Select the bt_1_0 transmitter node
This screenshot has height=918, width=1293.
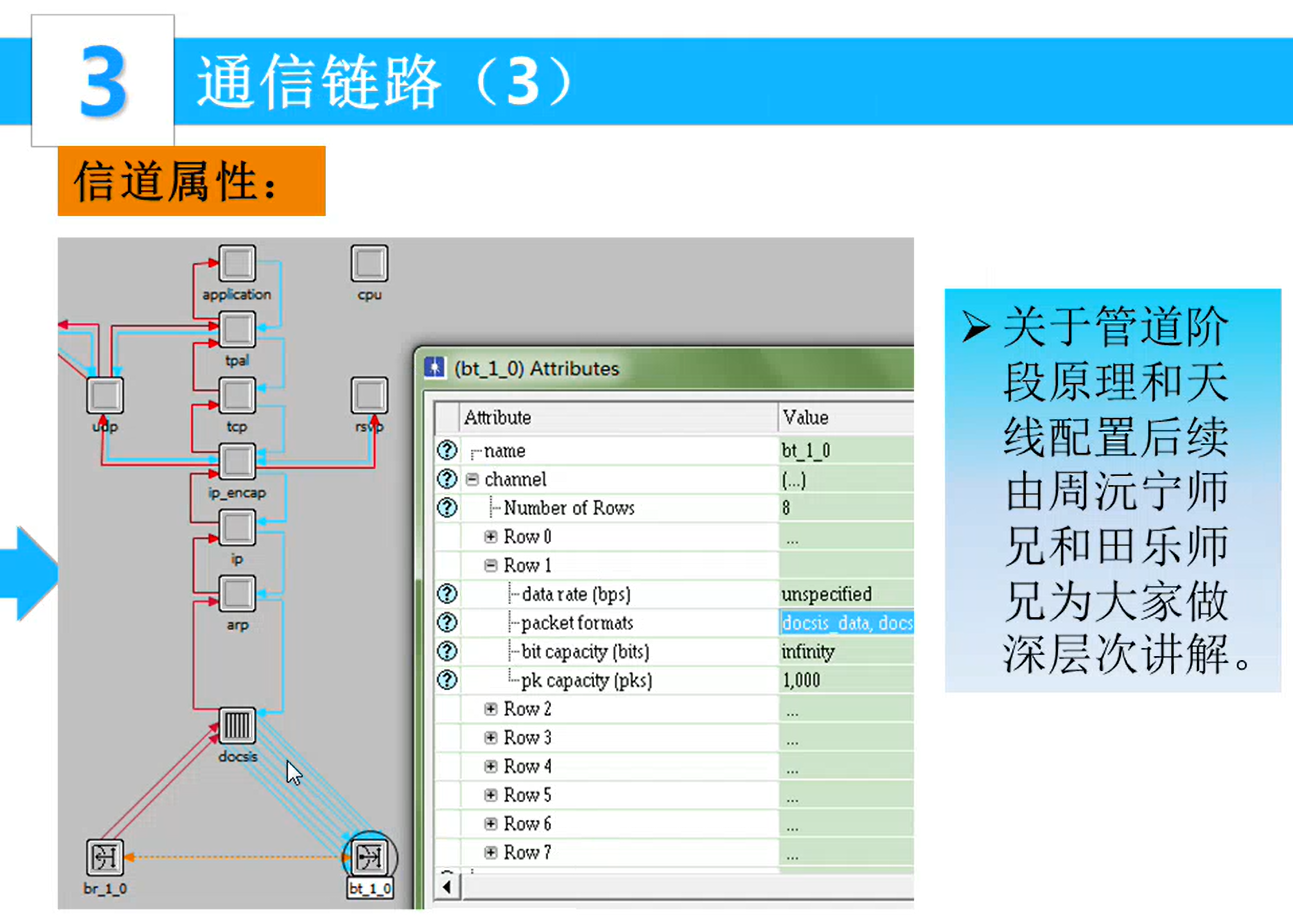tap(369, 858)
